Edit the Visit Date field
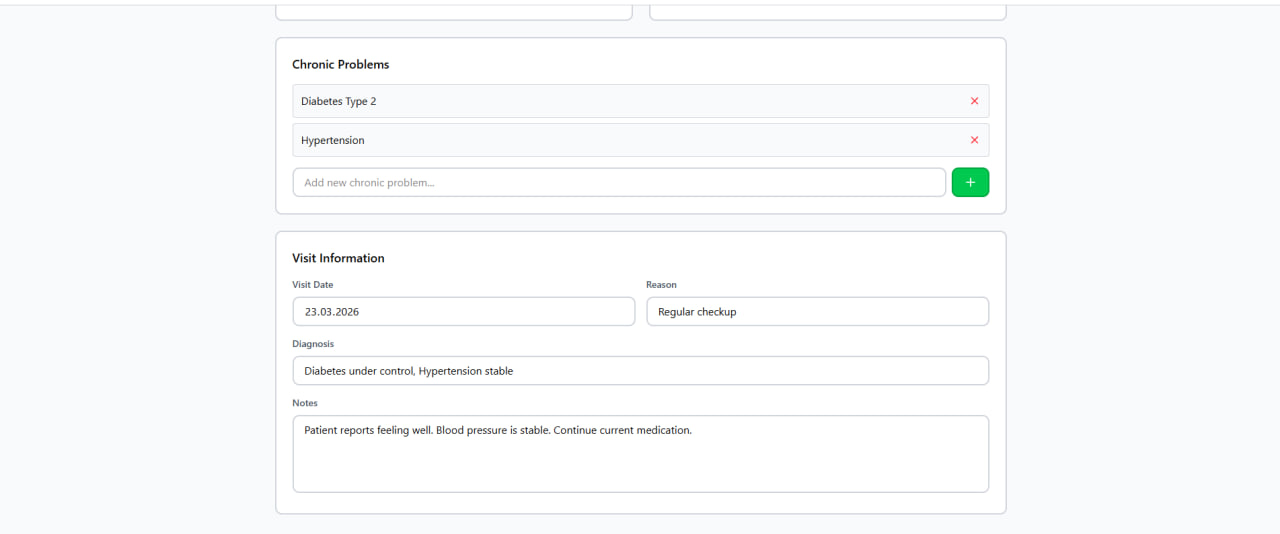This screenshot has width=1280, height=534. pyautogui.click(x=464, y=311)
